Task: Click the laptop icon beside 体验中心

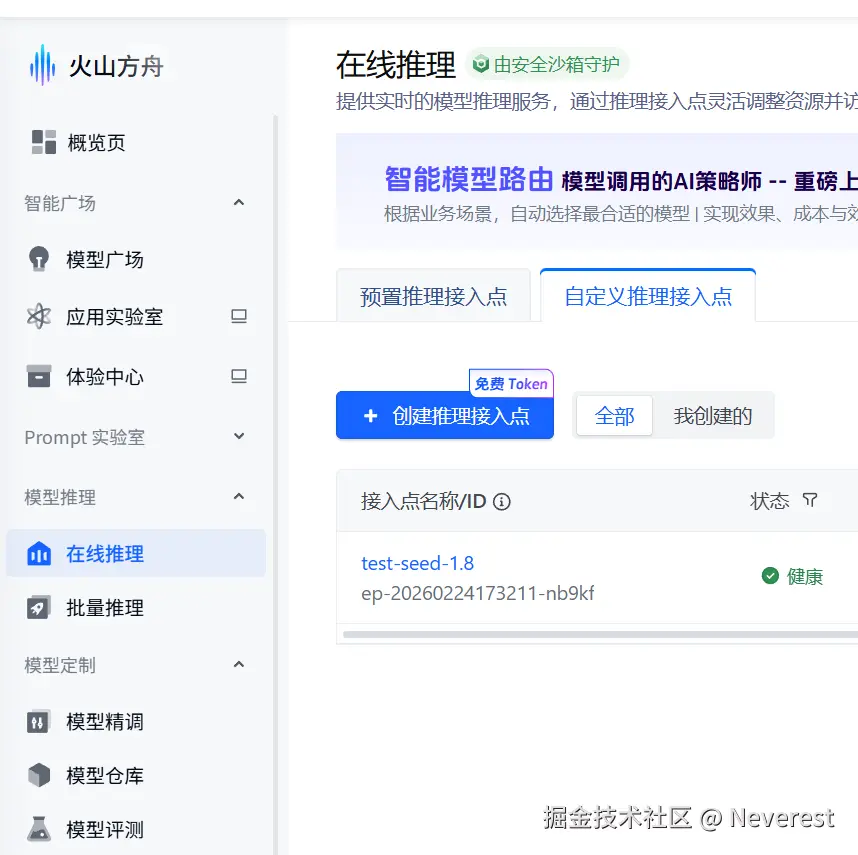Action: click(x=239, y=376)
